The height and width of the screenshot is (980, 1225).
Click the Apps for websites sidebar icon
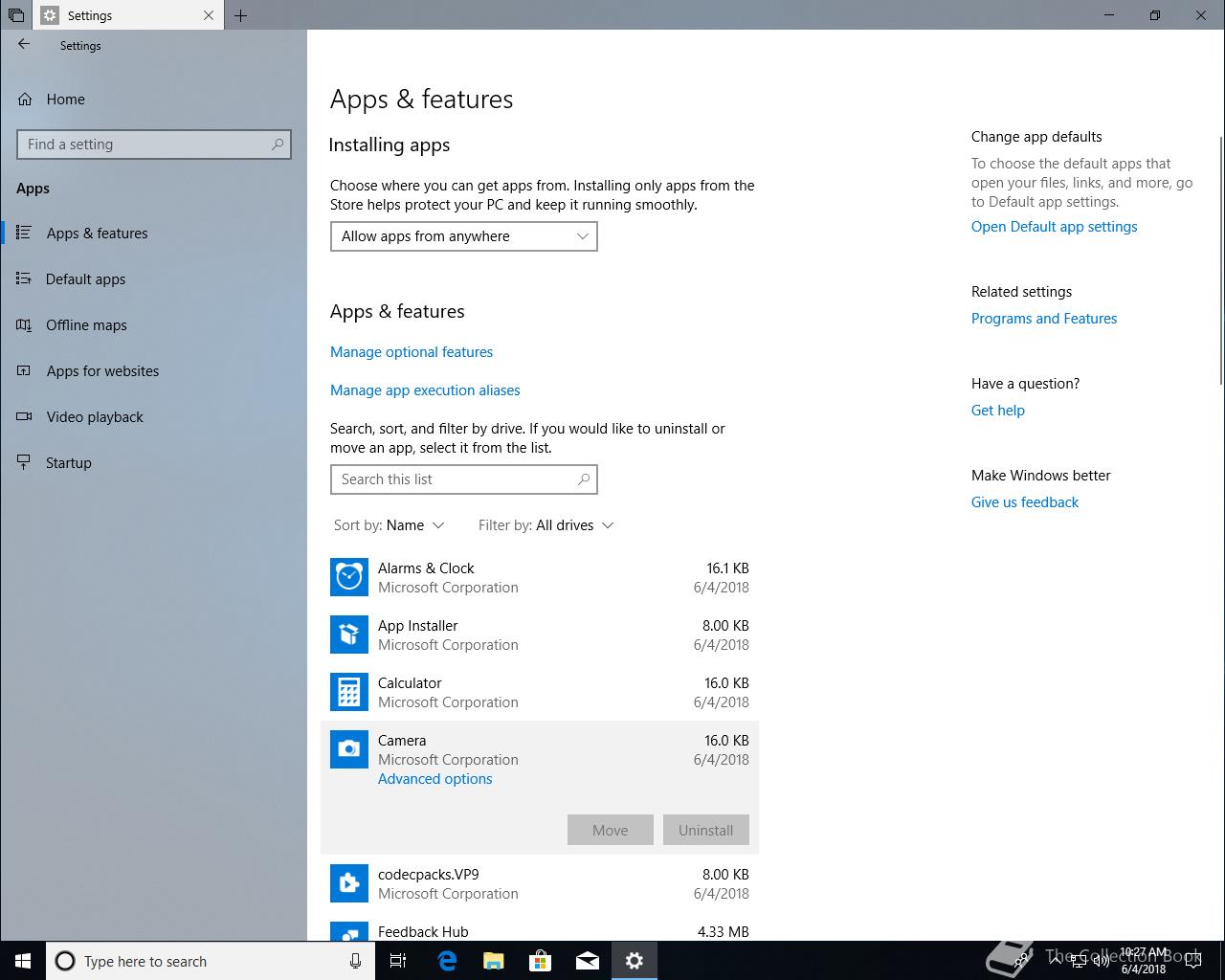[x=25, y=370]
